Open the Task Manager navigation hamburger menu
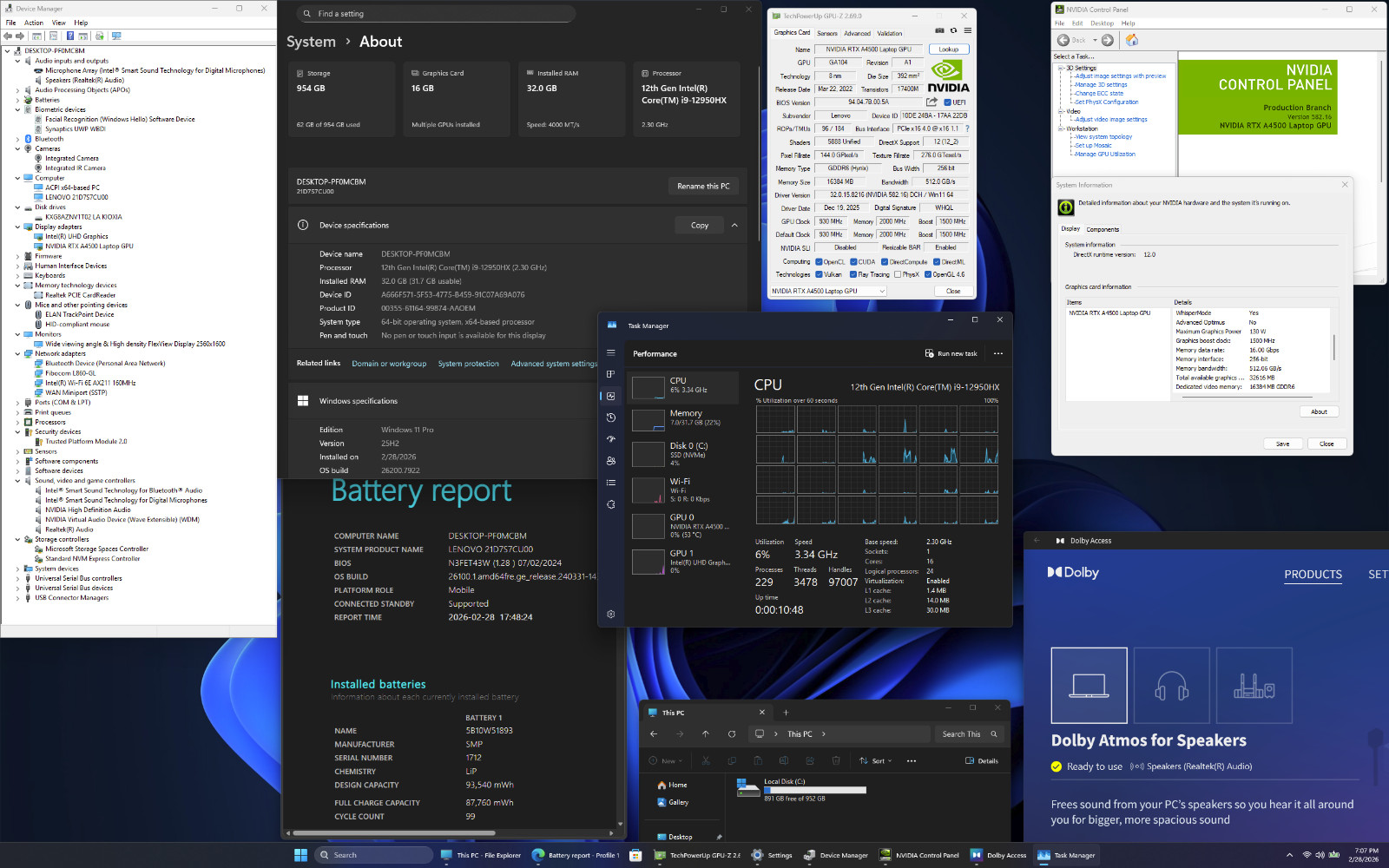The image size is (1389, 868). 611,352
